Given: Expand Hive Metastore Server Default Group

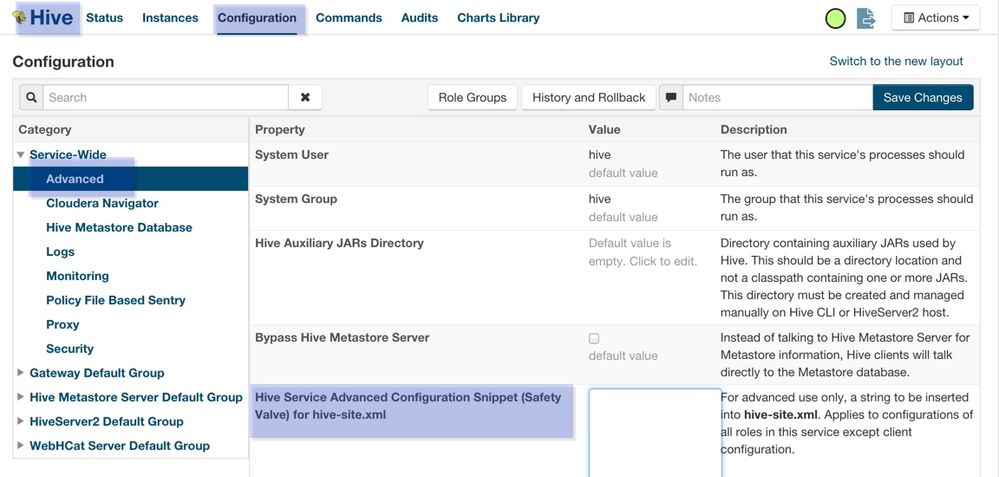Looking at the screenshot, I should (21, 397).
